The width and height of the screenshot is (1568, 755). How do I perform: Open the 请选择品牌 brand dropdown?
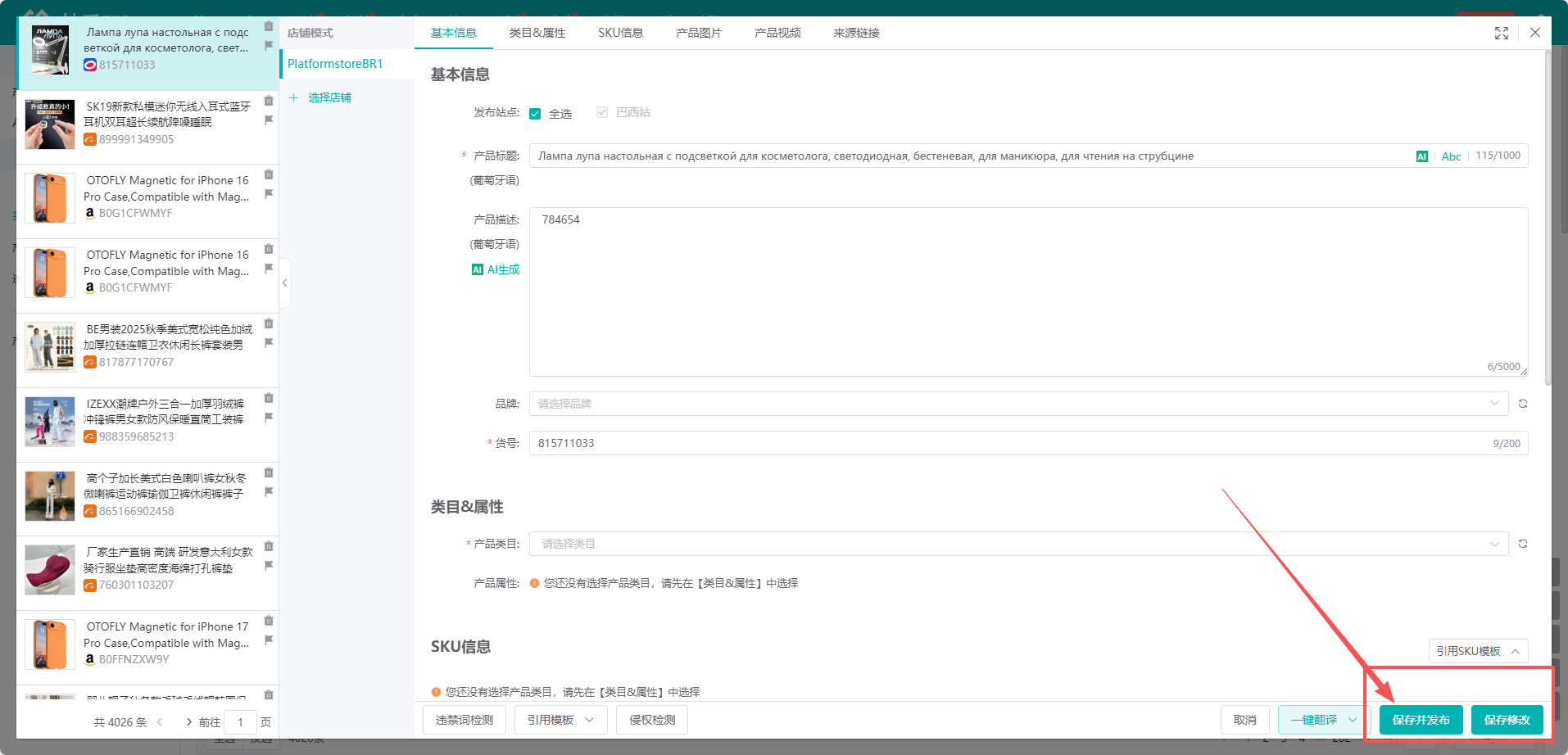(x=1016, y=403)
